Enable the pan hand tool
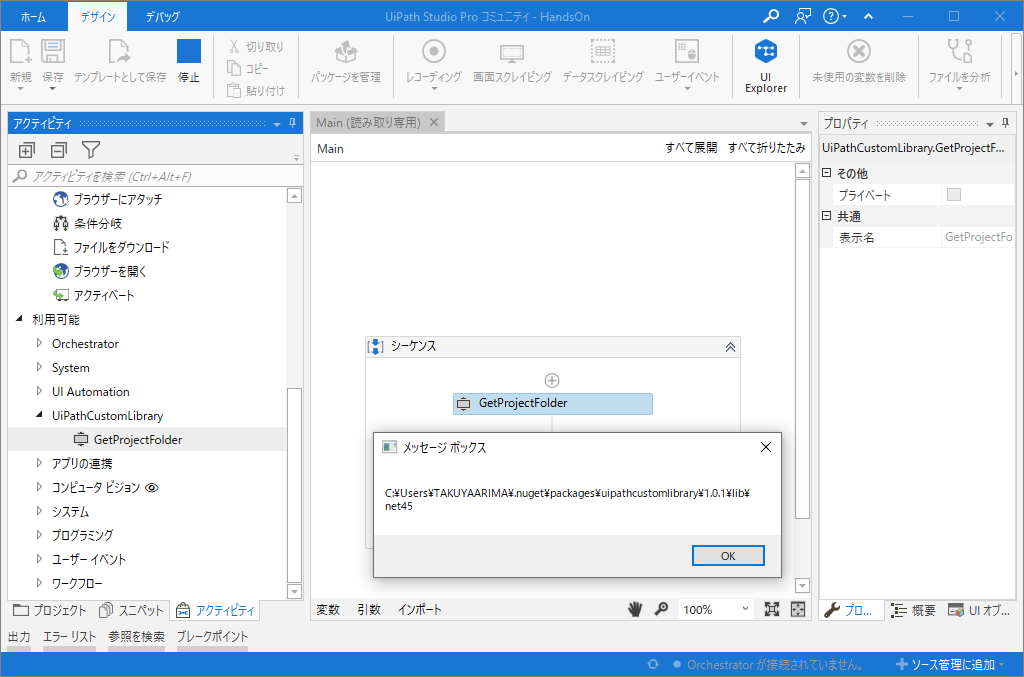The image size is (1024, 677). click(x=634, y=609)
